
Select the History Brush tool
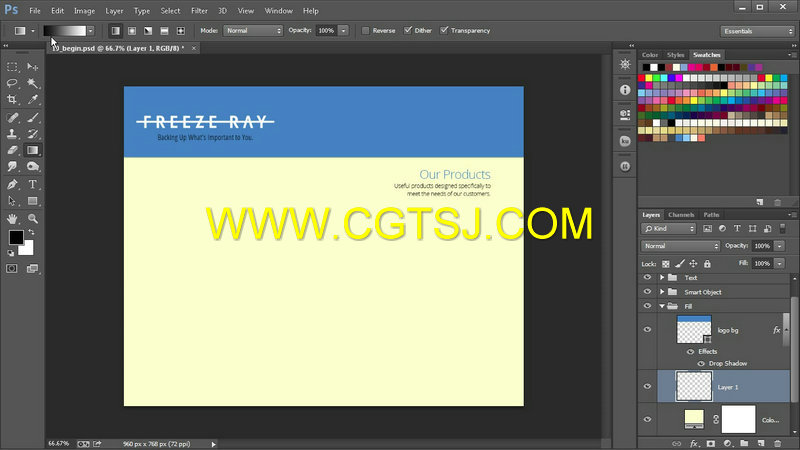click(x=33, y=134)
